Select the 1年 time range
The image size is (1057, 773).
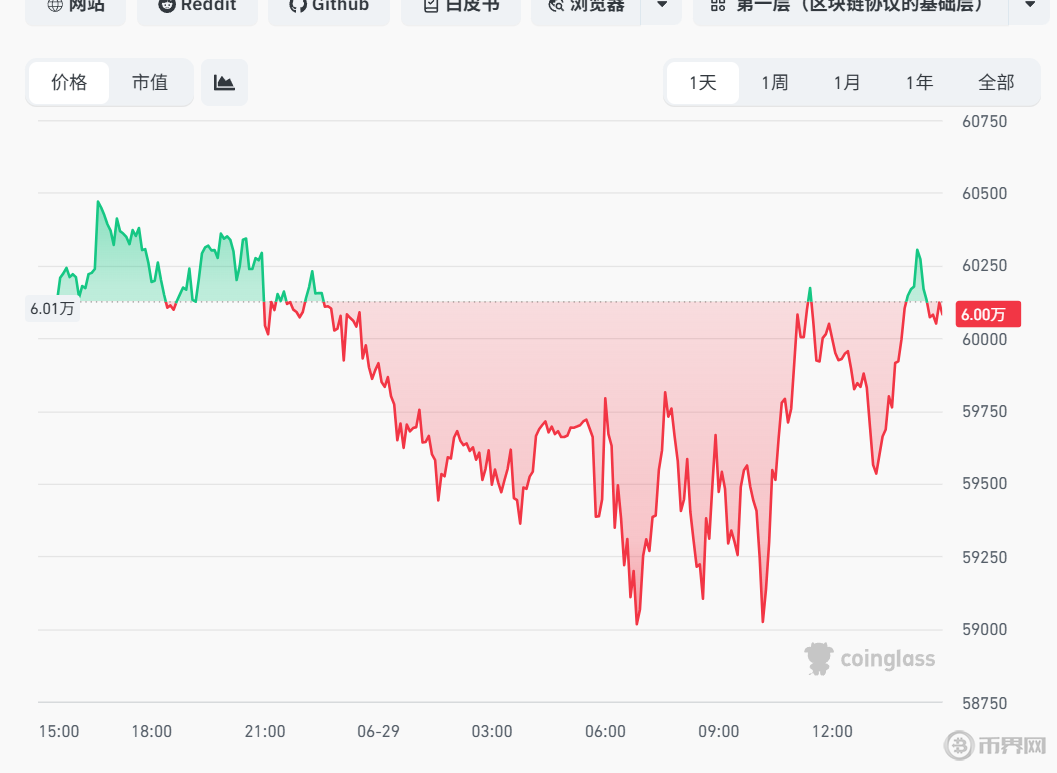point(919,83)
